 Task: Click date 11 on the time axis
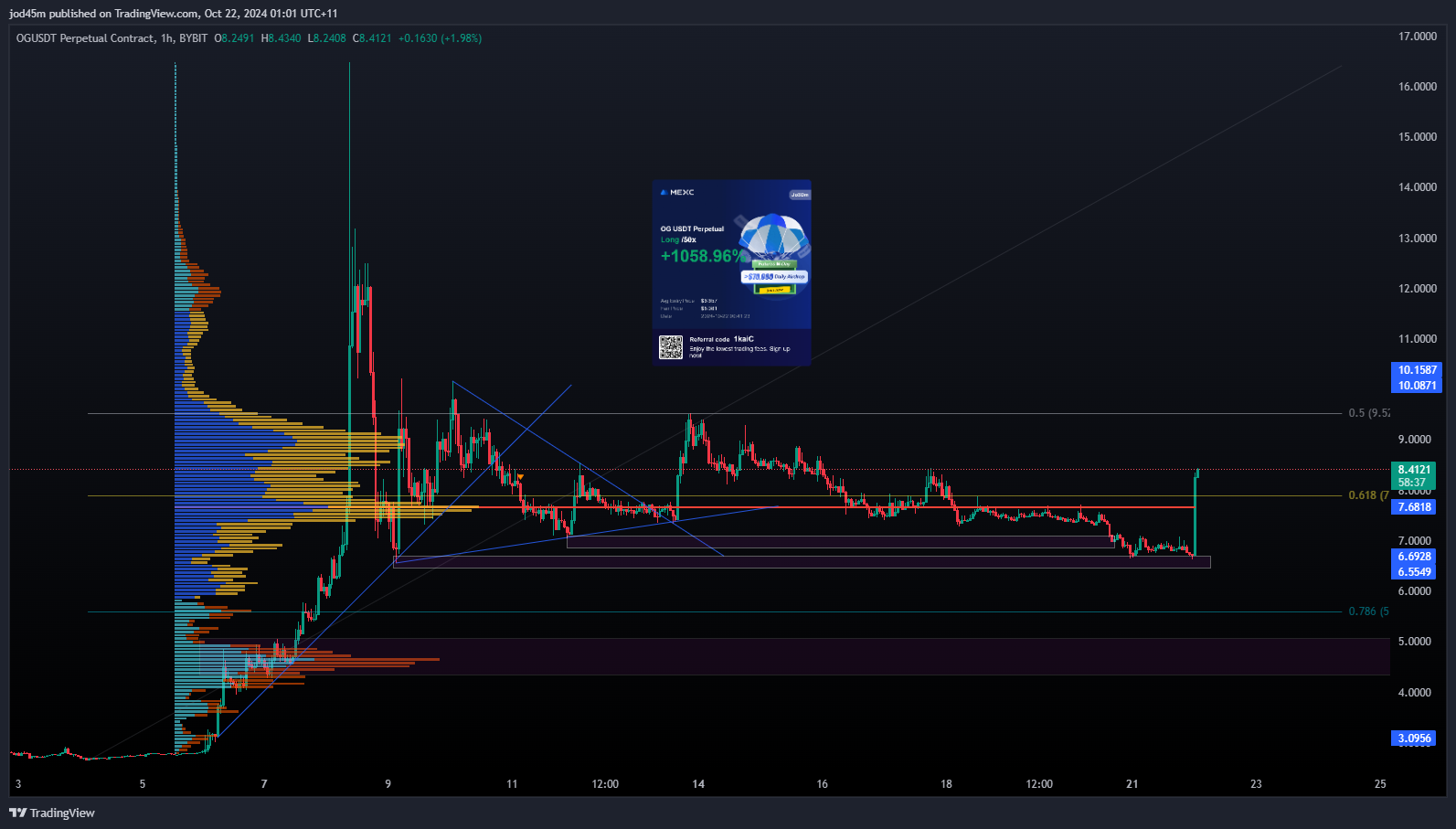[x=512, y=784]
